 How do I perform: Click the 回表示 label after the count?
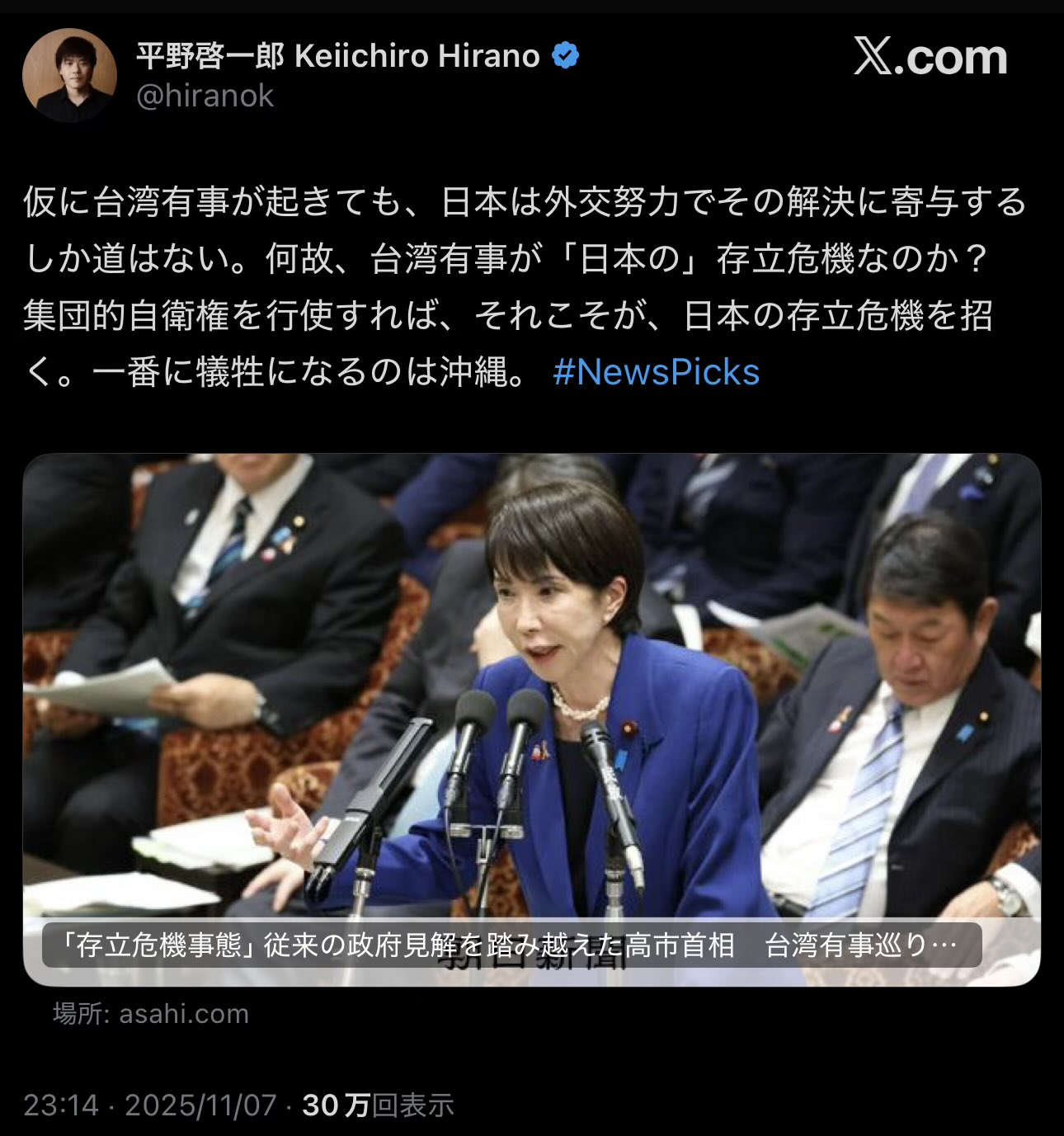[413, 1105]
